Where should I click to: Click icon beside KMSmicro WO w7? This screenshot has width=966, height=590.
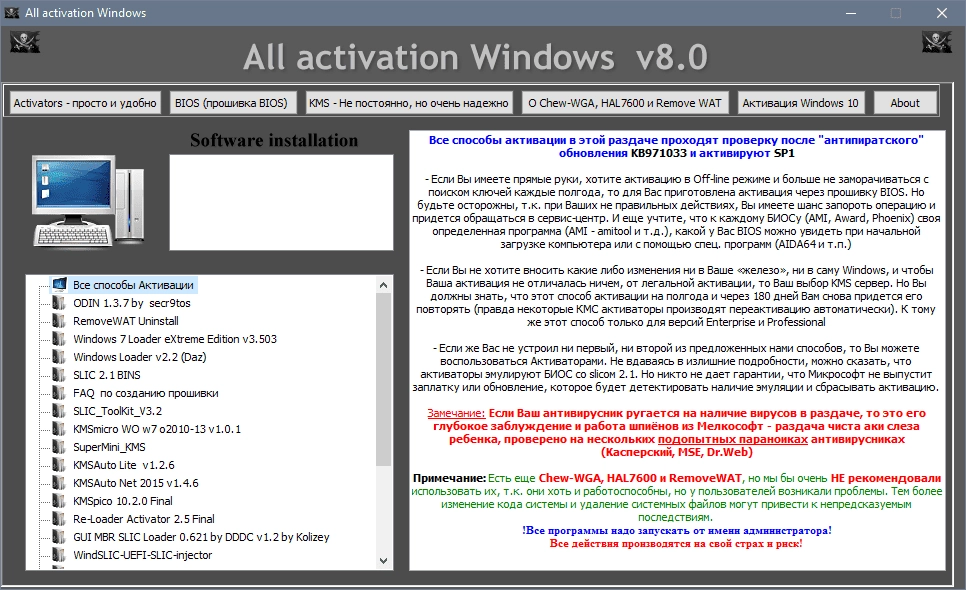[x=59, y=429]
